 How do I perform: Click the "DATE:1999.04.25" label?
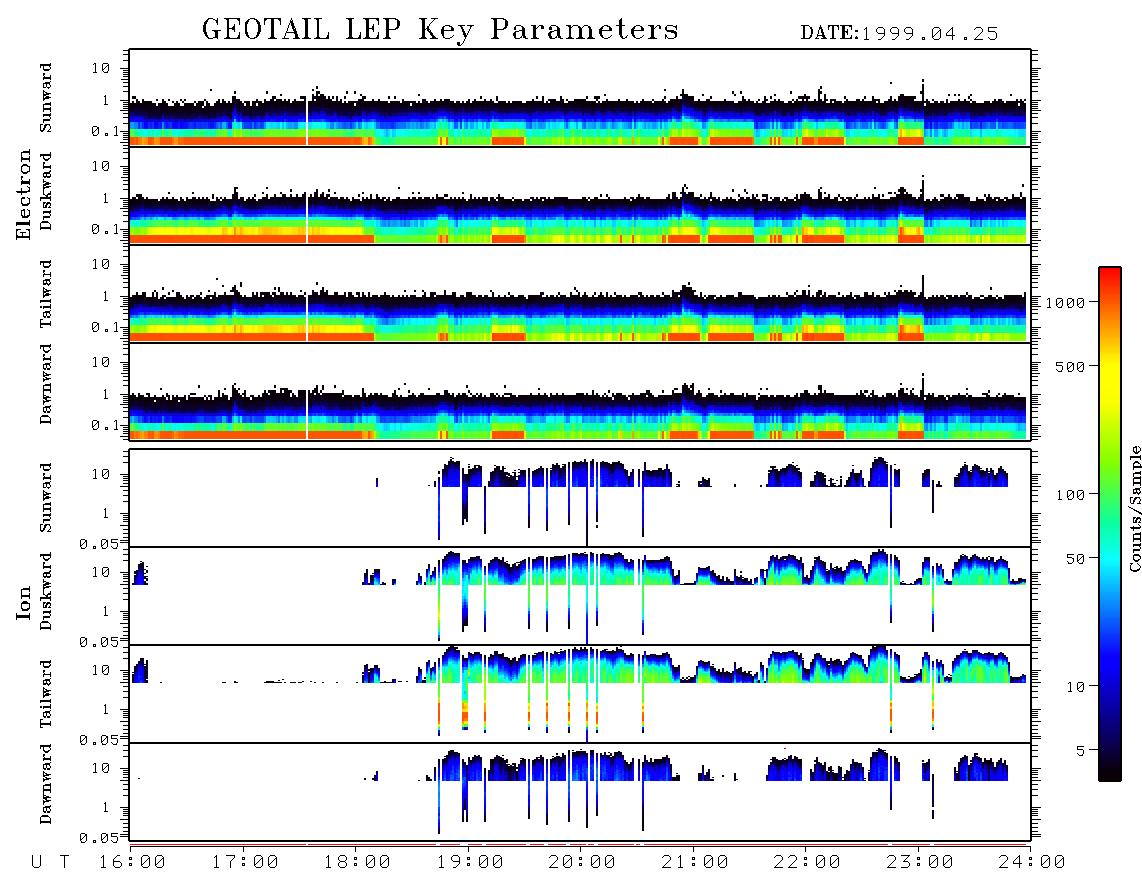click(899, 34)
